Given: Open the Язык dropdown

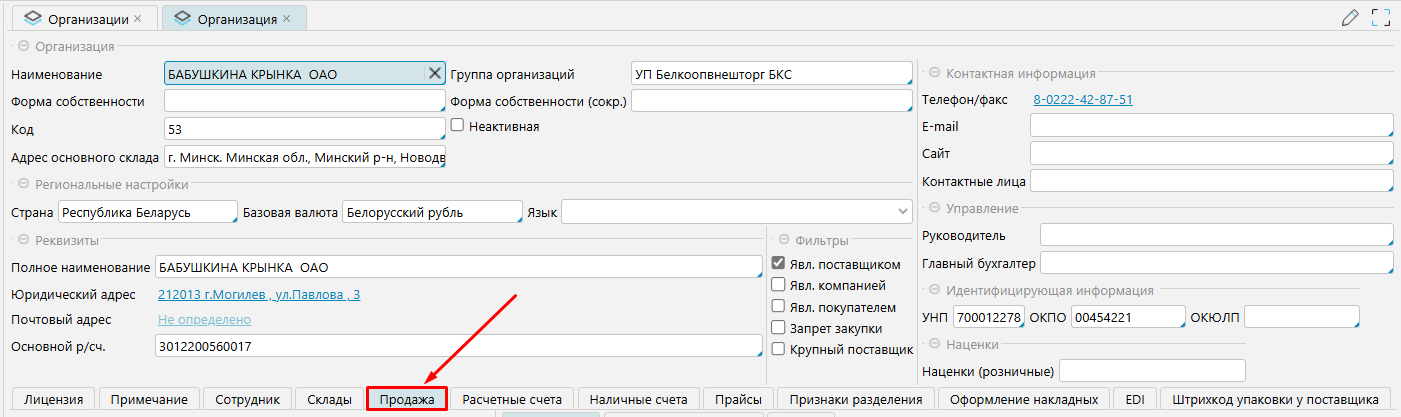Looking at the screenshot, I should pos(903,213).
